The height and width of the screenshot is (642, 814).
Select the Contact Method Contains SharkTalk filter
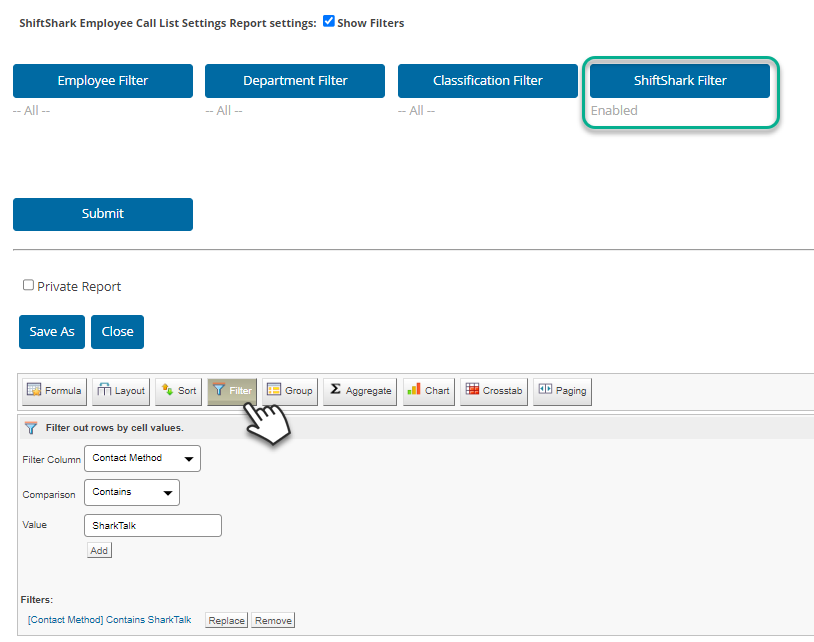point(110,620)
